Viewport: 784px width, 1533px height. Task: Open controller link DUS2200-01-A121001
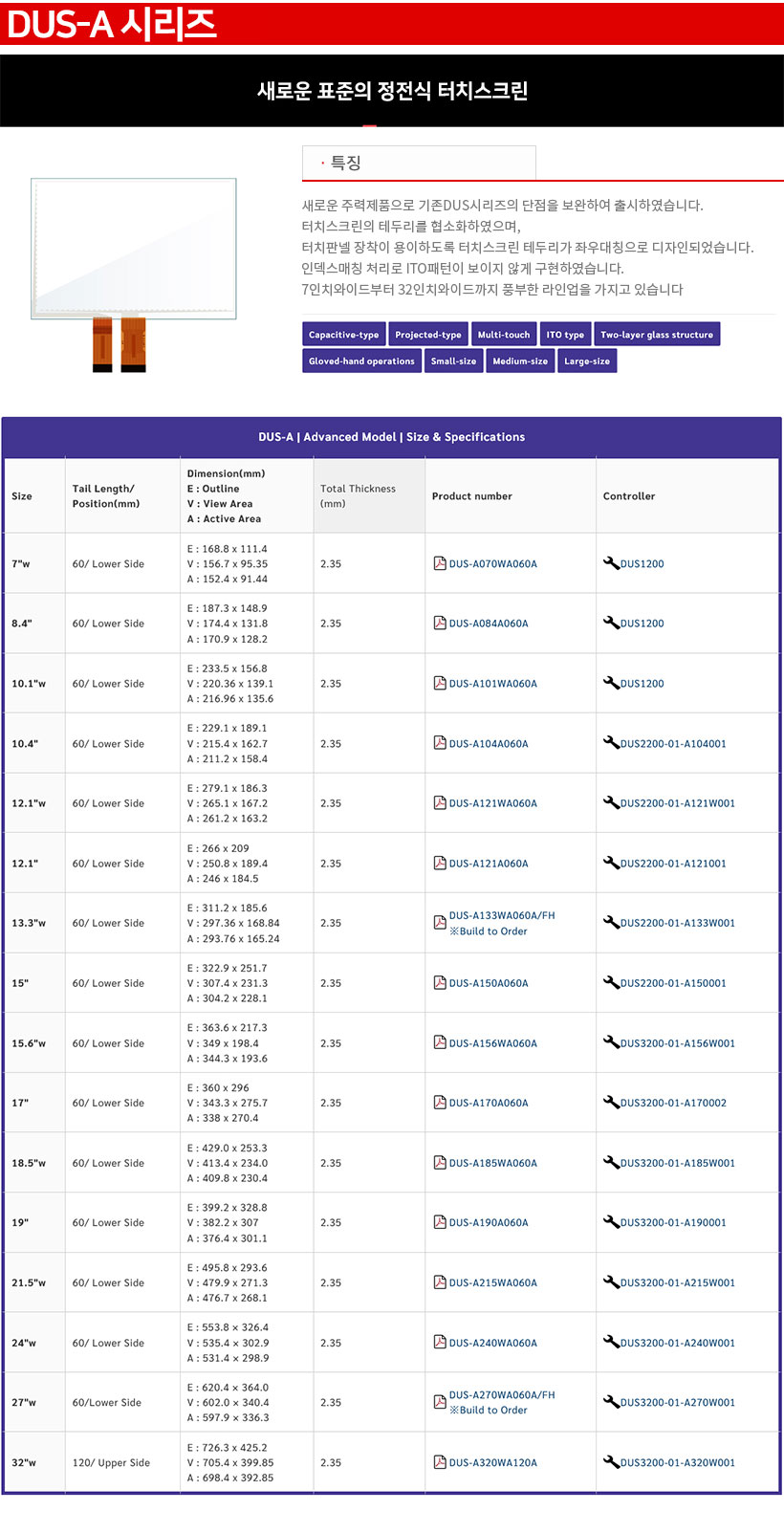click(x=673, y=864)
